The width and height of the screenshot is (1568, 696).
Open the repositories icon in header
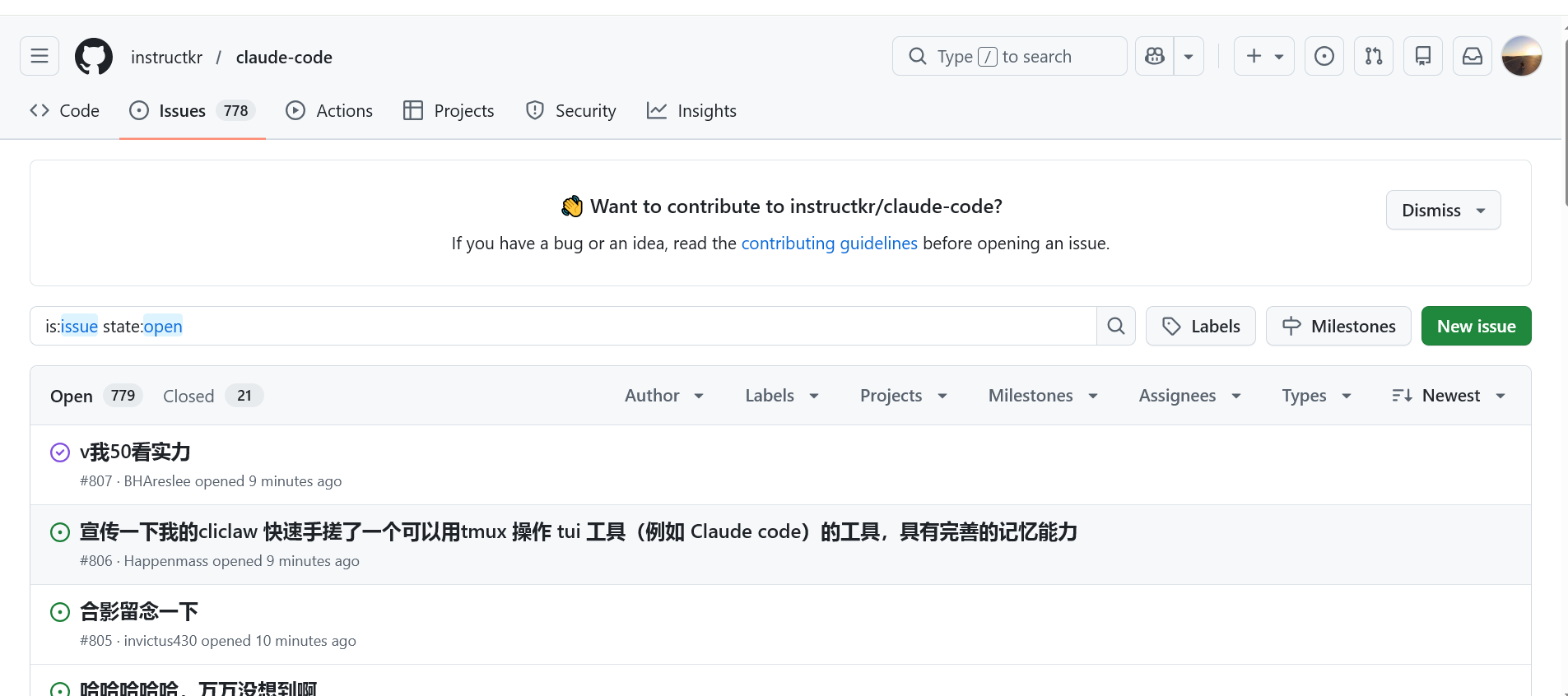click(1423, 56)
